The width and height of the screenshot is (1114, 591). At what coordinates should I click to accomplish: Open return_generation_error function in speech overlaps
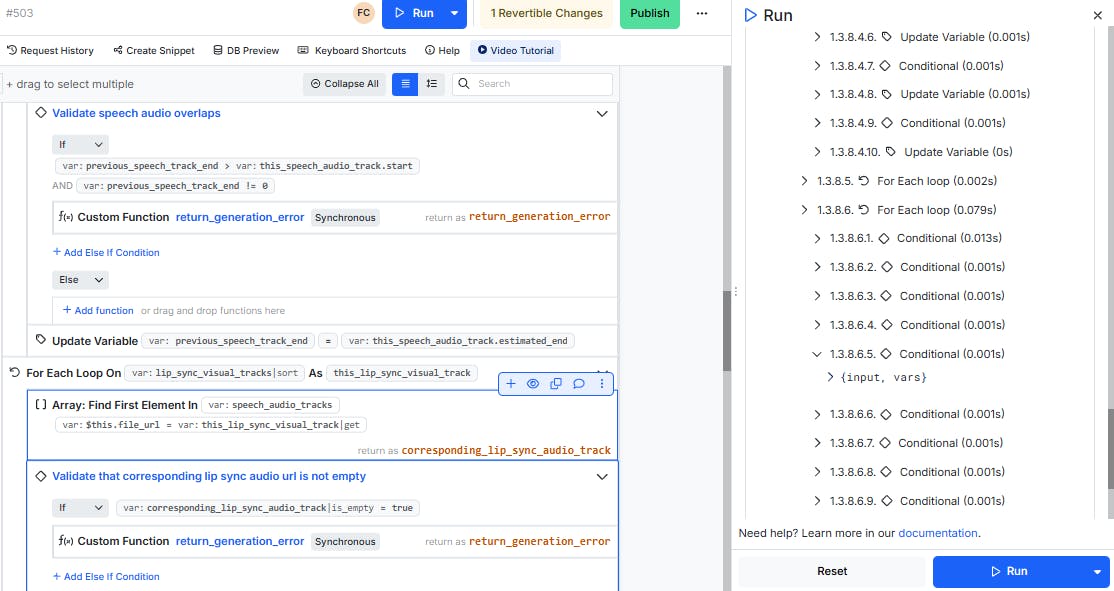tap(240, 217)
